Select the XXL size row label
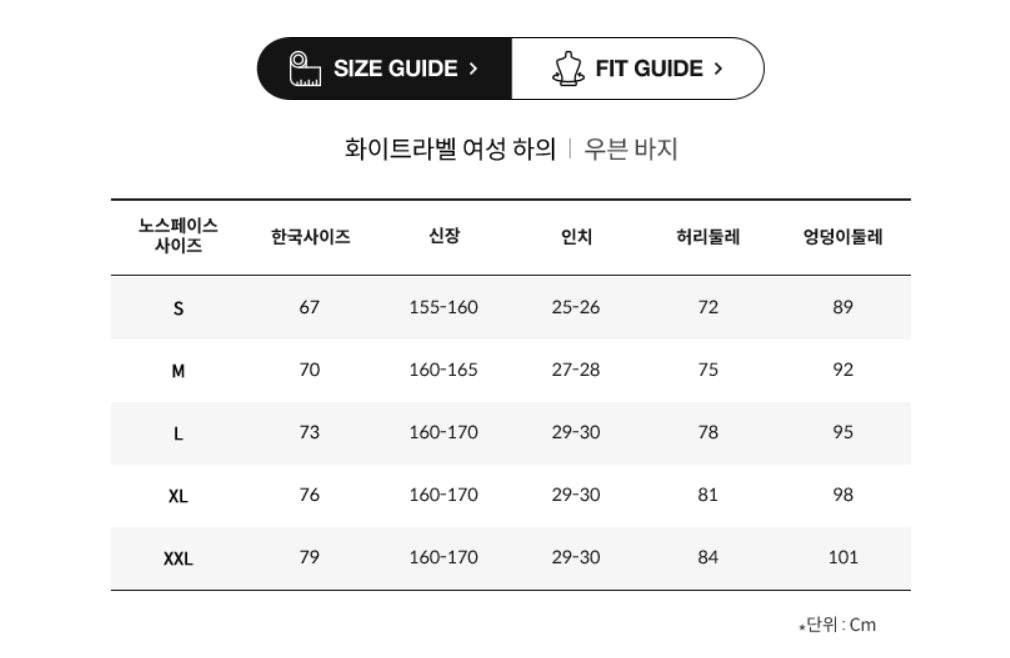 tap(178, 559)
